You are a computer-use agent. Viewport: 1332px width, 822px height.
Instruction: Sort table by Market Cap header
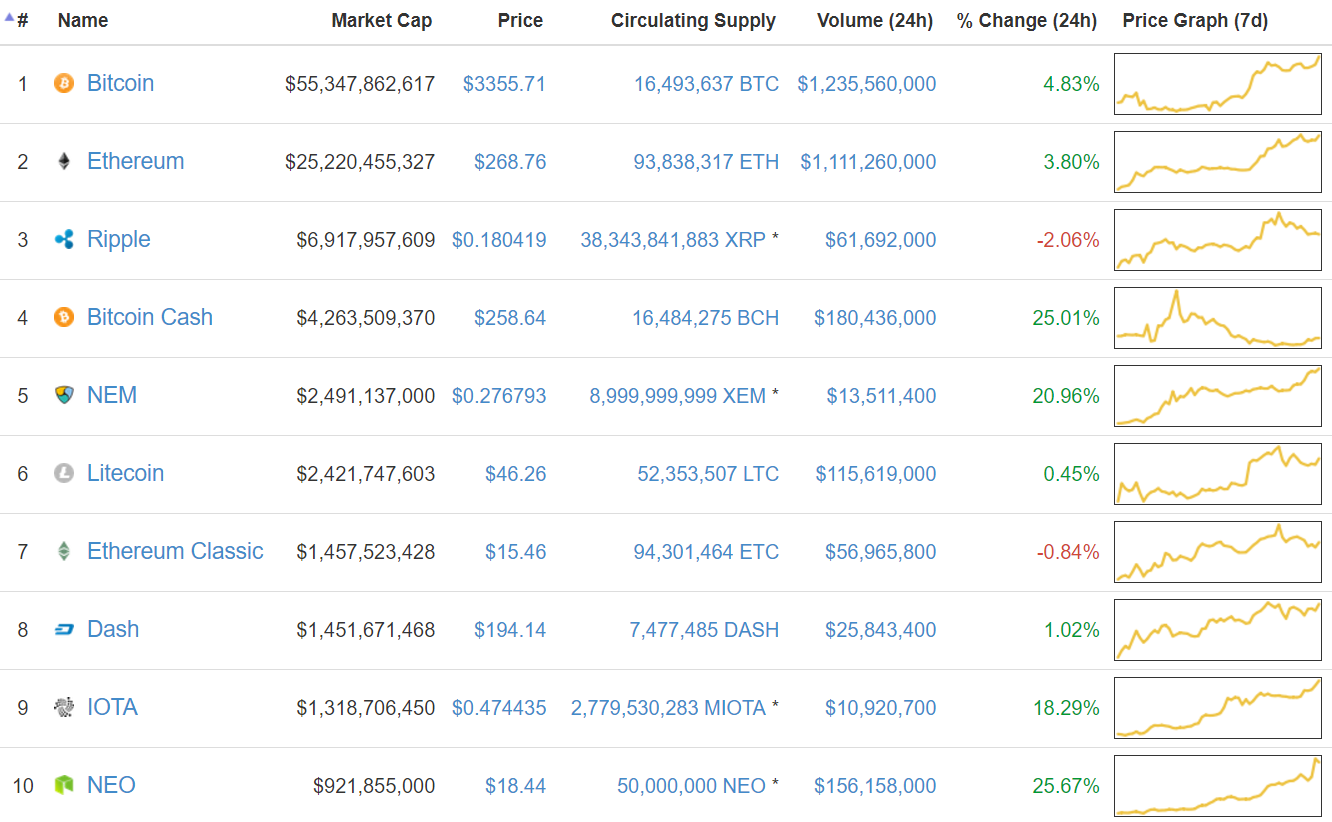(x=381, y=21)
